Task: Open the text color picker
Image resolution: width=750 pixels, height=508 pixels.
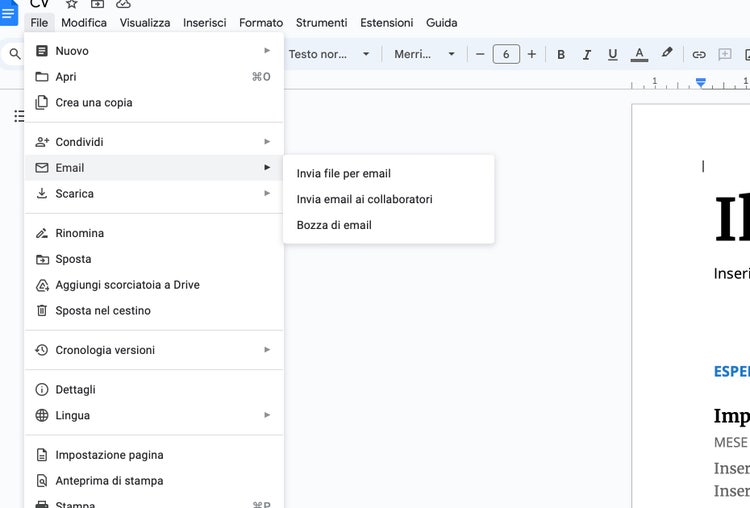Action: pyautogui.click(x=640, y=54)
